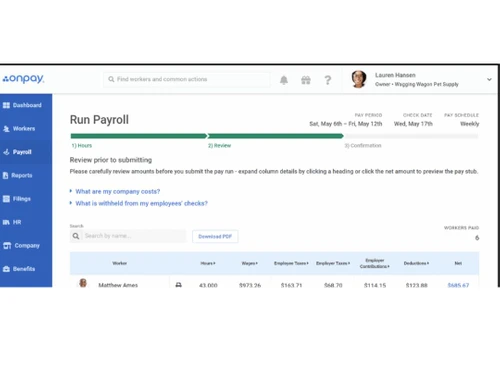
Task: Click the Dashboard grid icon
Action: (6, 105)
